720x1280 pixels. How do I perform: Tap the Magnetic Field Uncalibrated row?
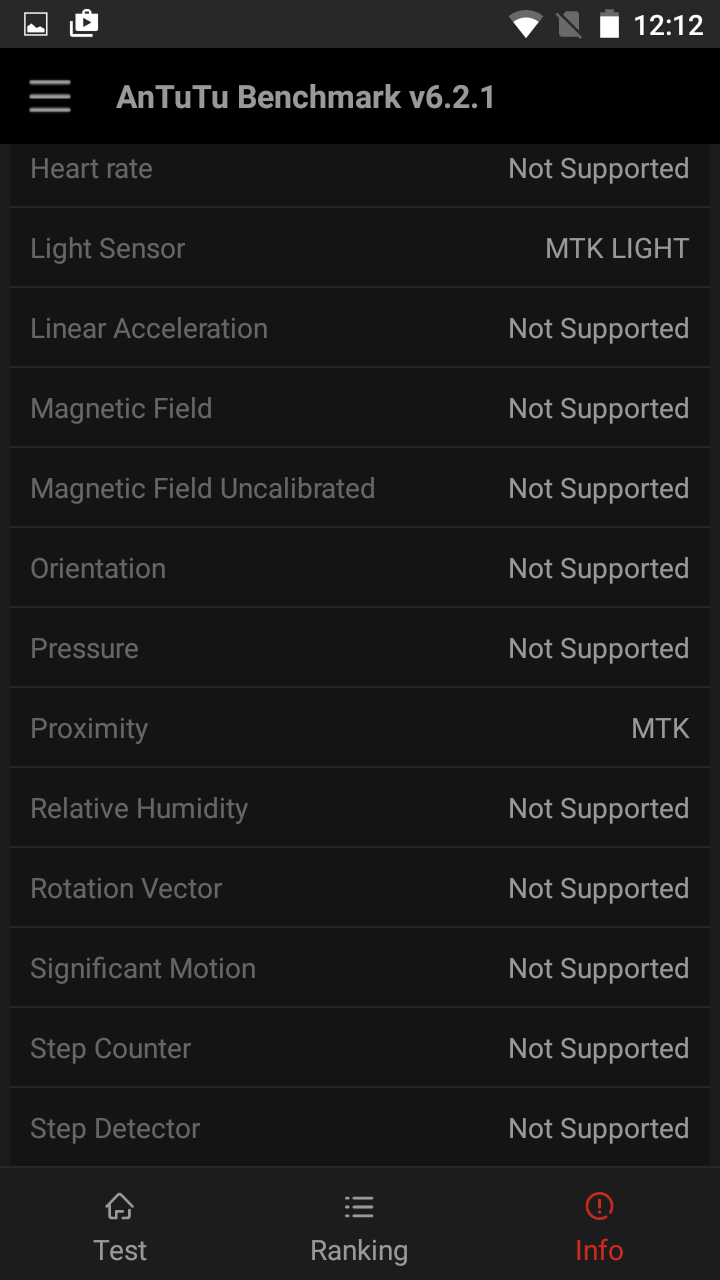pyautogui.click(x=360, y=488)
